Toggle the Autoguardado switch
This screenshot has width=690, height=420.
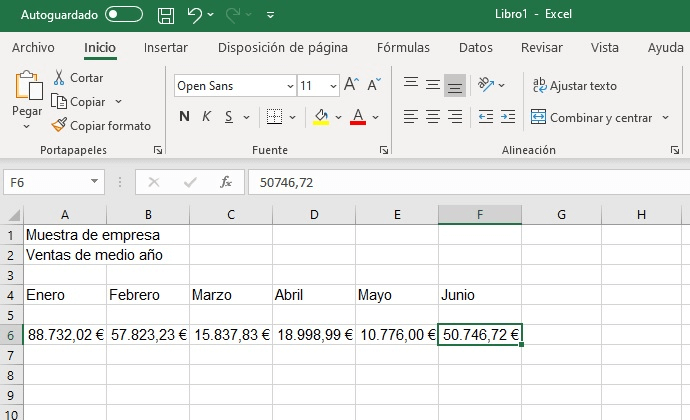(x=124, y=15)
